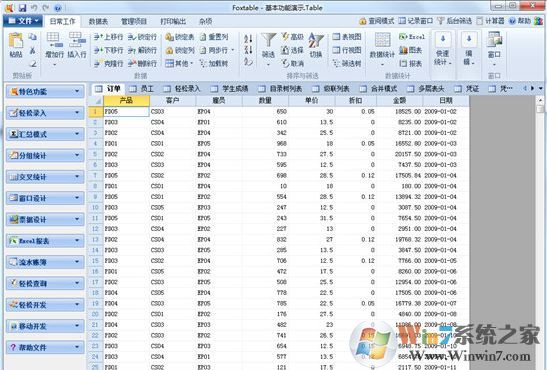Open the Quick Statistics (快速统计) dropdown
Image resolution: width=547 pixels, height=370 pixels.
click(x=443, y=49)
